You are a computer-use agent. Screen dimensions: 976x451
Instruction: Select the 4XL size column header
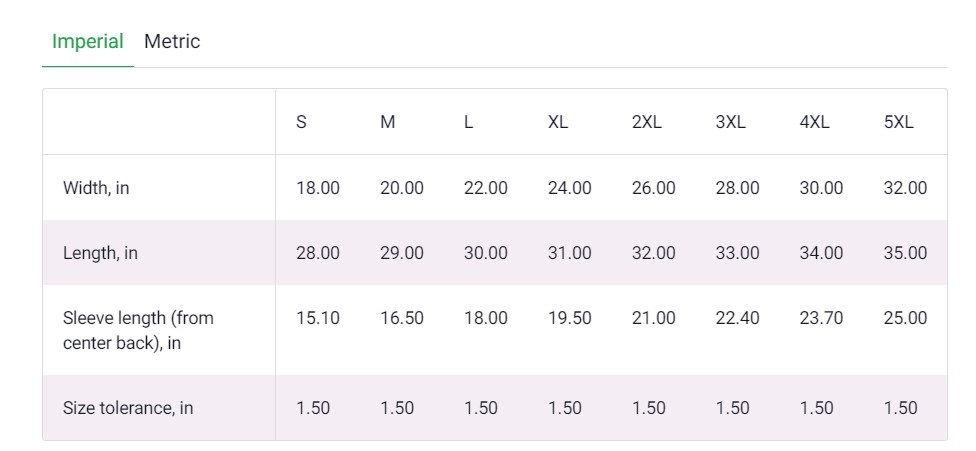tap(814, 123)
